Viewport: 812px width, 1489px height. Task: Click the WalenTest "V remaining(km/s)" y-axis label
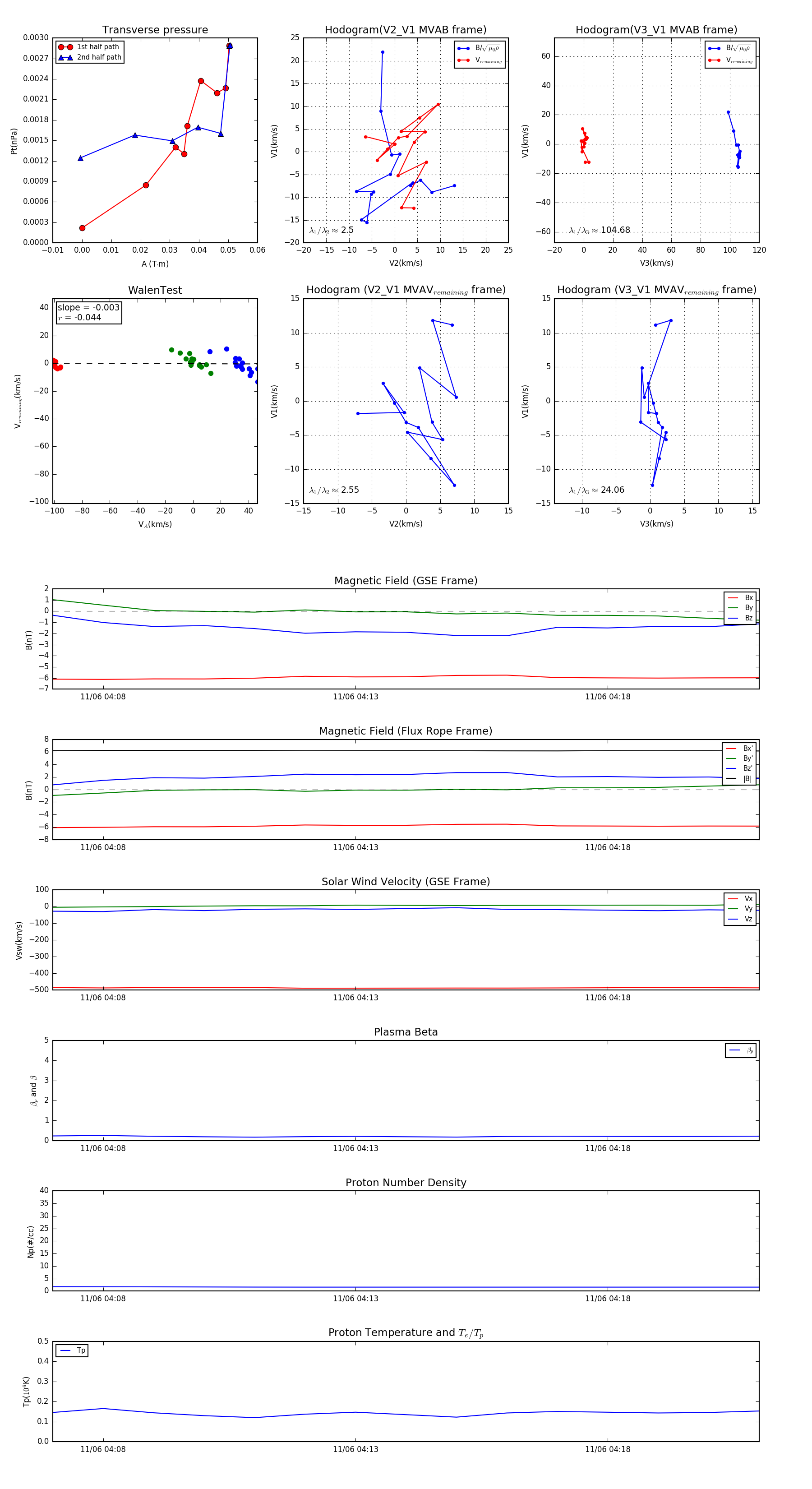(18, 401)
